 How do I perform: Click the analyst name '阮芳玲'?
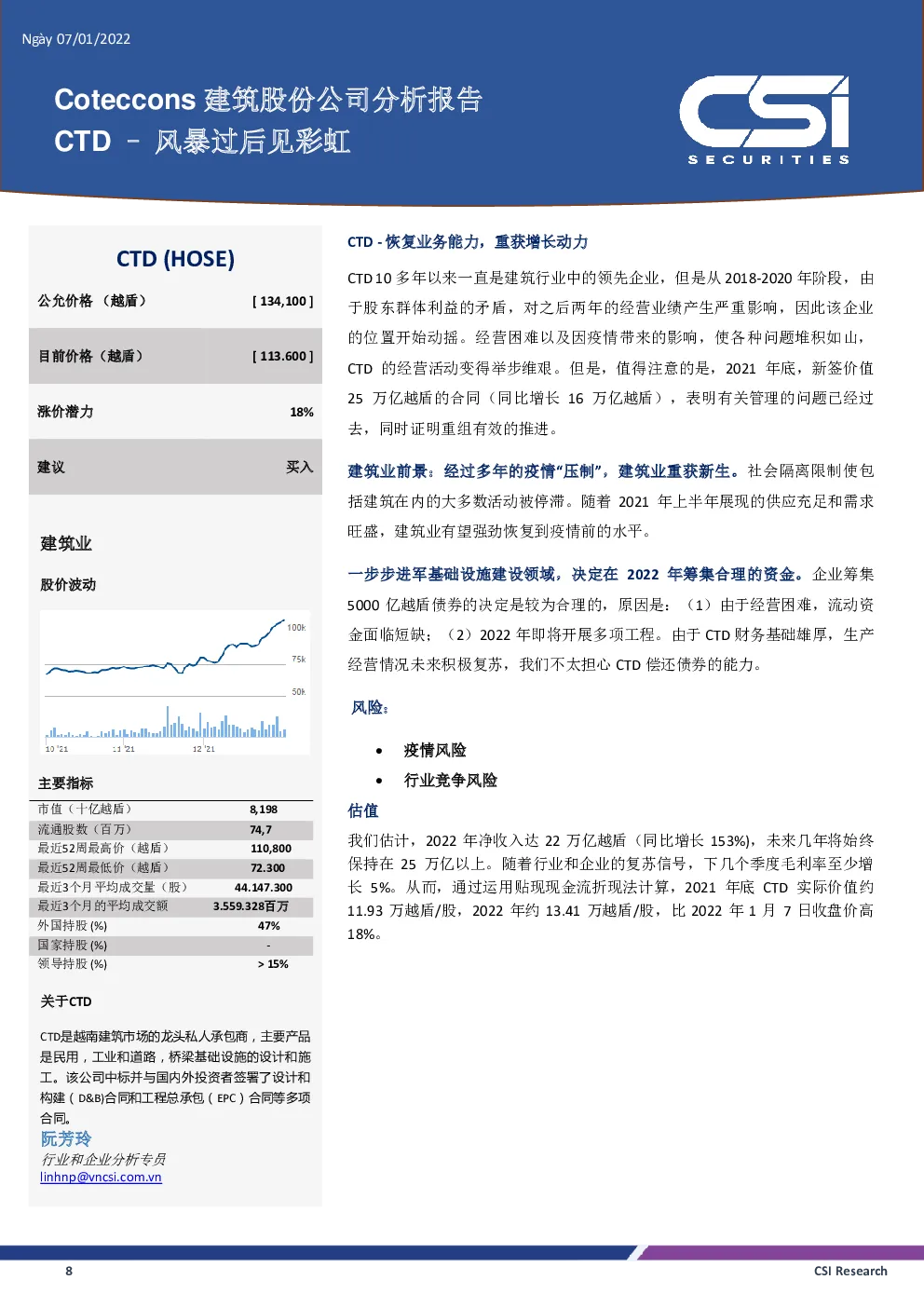66,1138
